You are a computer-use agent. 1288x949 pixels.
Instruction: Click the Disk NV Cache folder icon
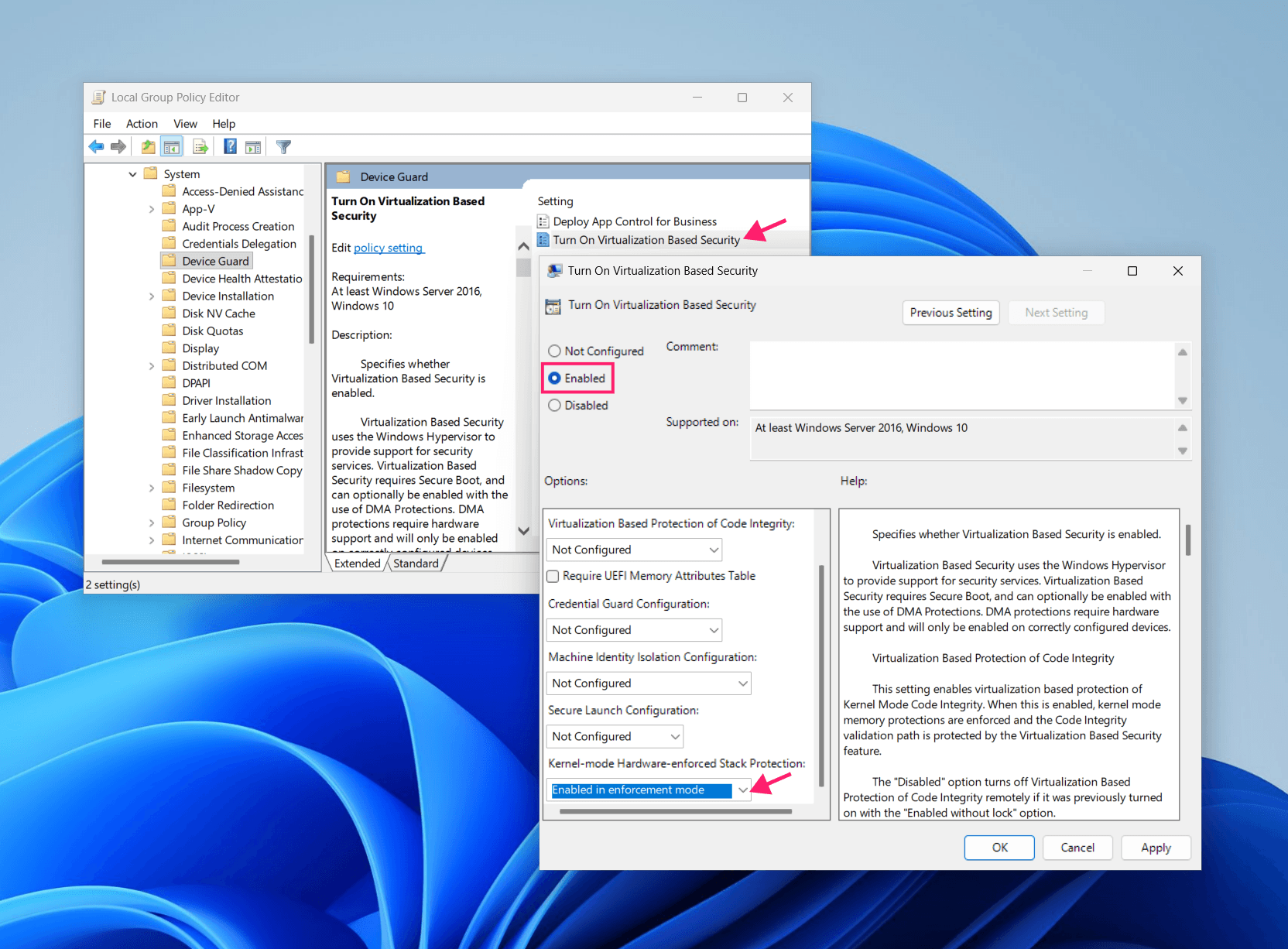pos(169,313)
